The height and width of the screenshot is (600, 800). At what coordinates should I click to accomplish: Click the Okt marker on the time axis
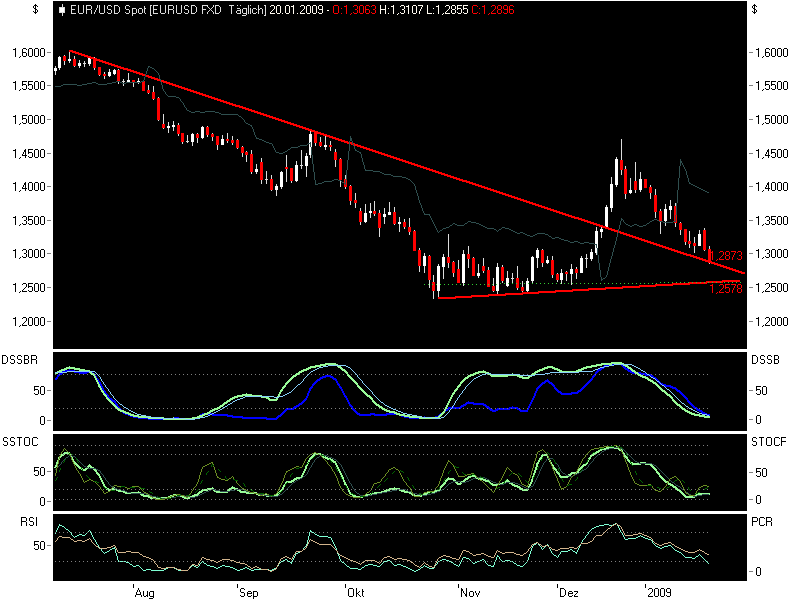pyautogui.click(x=356, y=592)
